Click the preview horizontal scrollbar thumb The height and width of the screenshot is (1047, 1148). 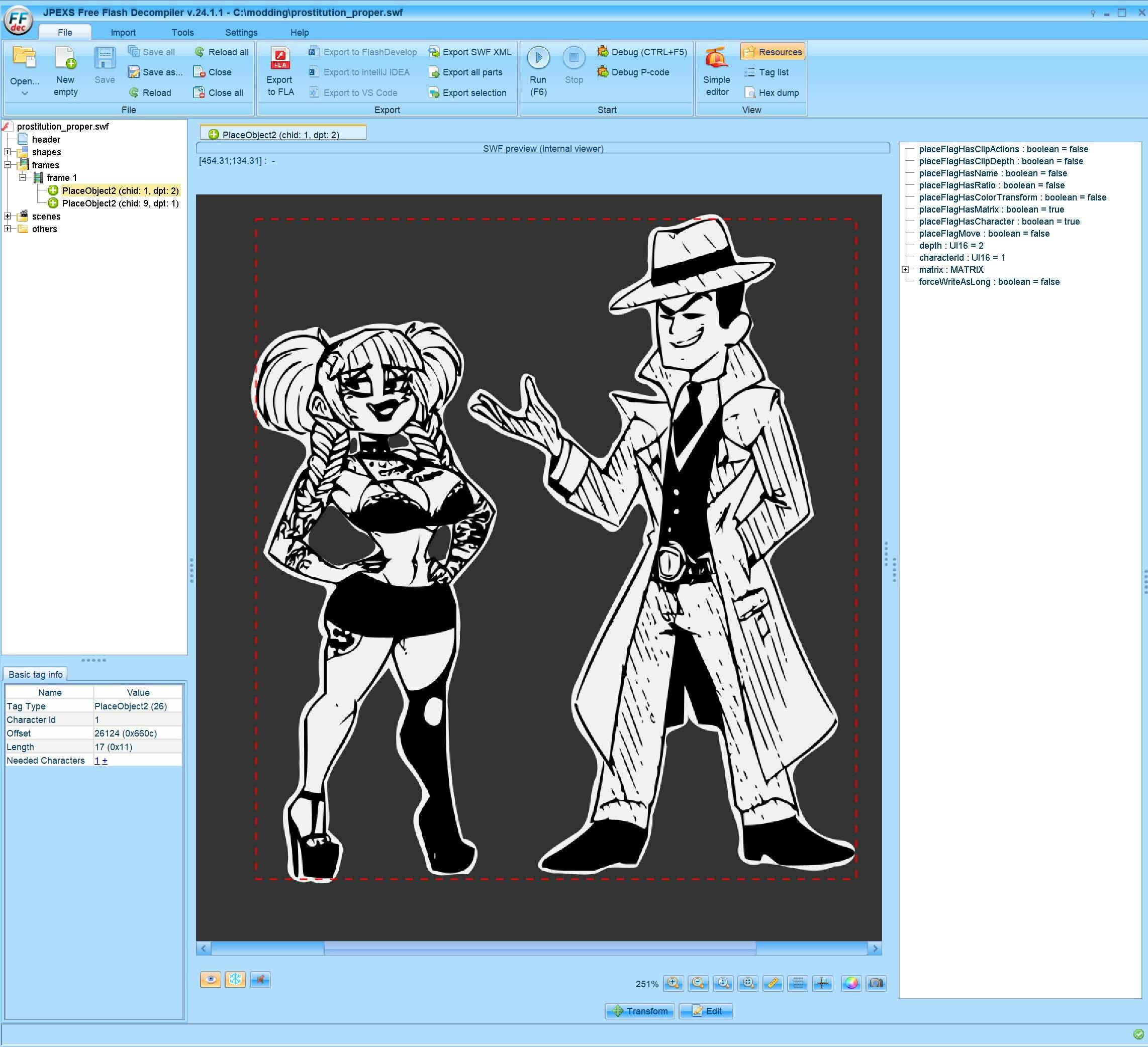(539, 949)
